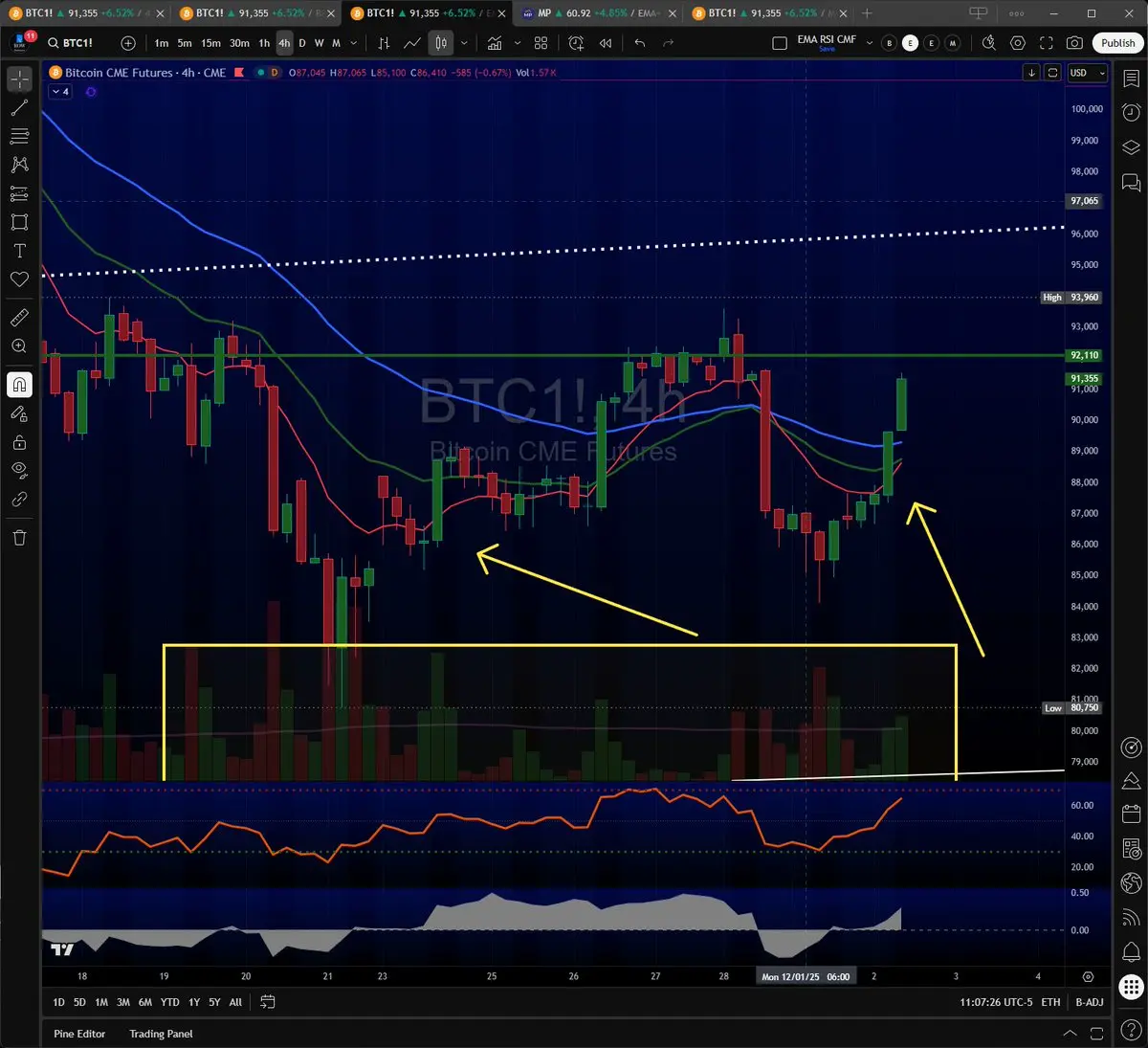1148x1048 pixels.
Task: Undo the last chart action
Action: click(x=640, y=43)
